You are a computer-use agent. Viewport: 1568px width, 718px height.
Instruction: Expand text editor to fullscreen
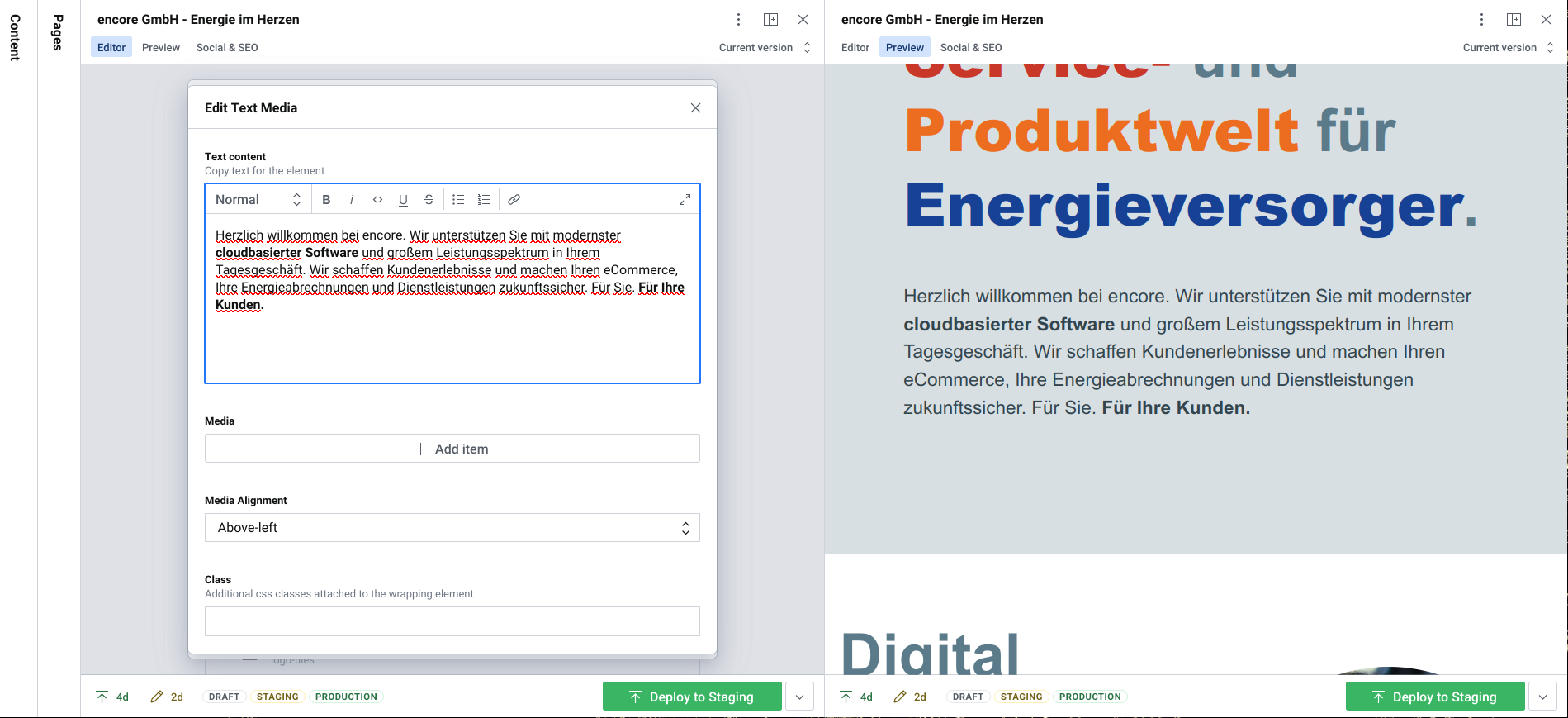[x=685, y=199]
